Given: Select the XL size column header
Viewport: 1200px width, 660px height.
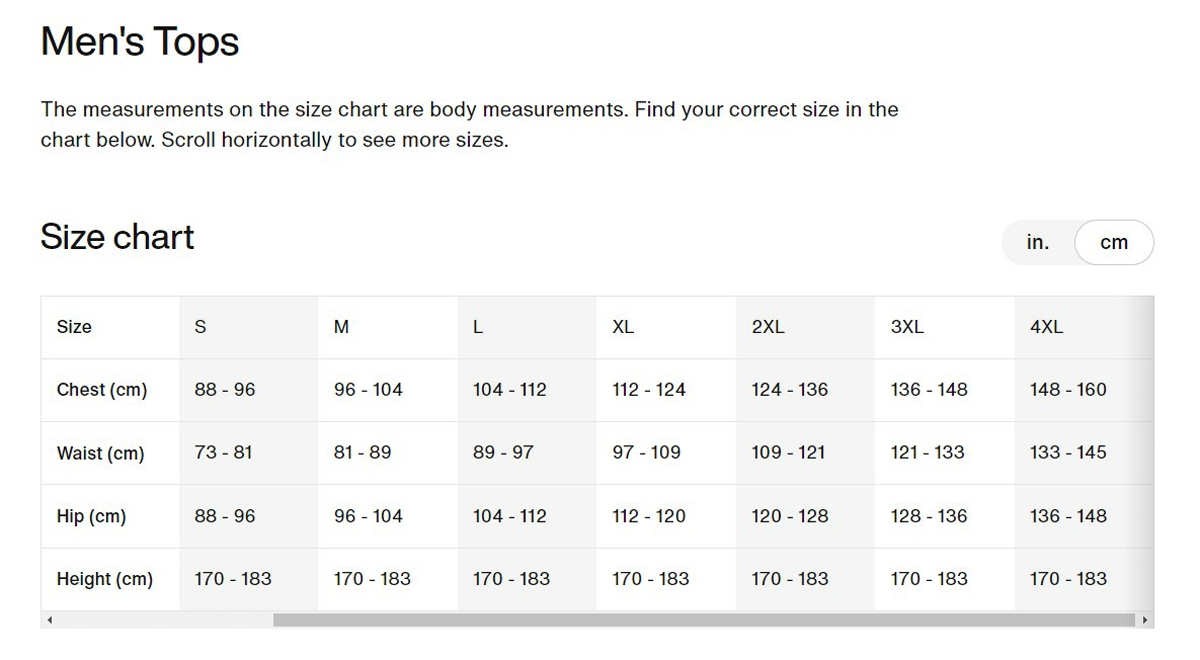Looking at the screenshot, I should 623,327.
